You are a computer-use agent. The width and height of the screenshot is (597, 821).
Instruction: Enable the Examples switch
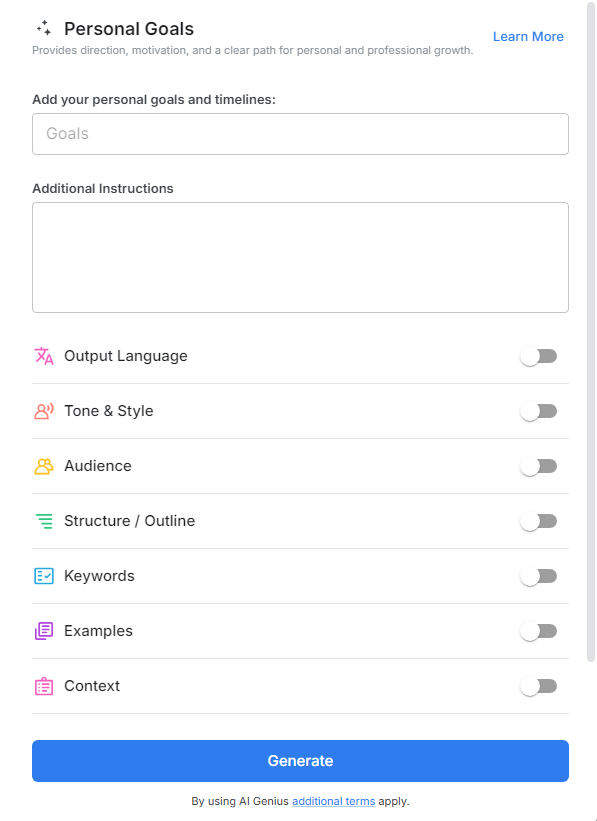[x=539, y=631]
